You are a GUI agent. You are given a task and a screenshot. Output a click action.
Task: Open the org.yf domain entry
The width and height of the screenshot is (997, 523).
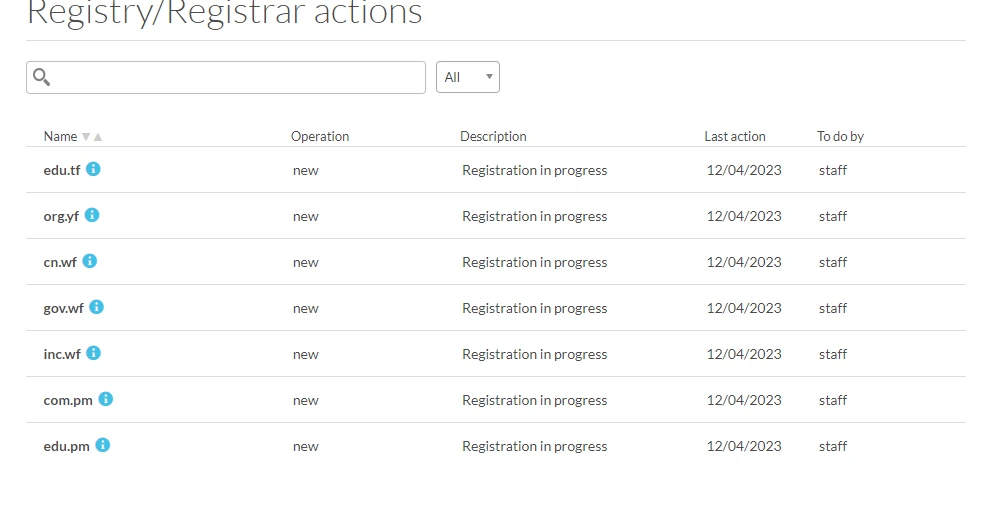[x=61, y=216]
